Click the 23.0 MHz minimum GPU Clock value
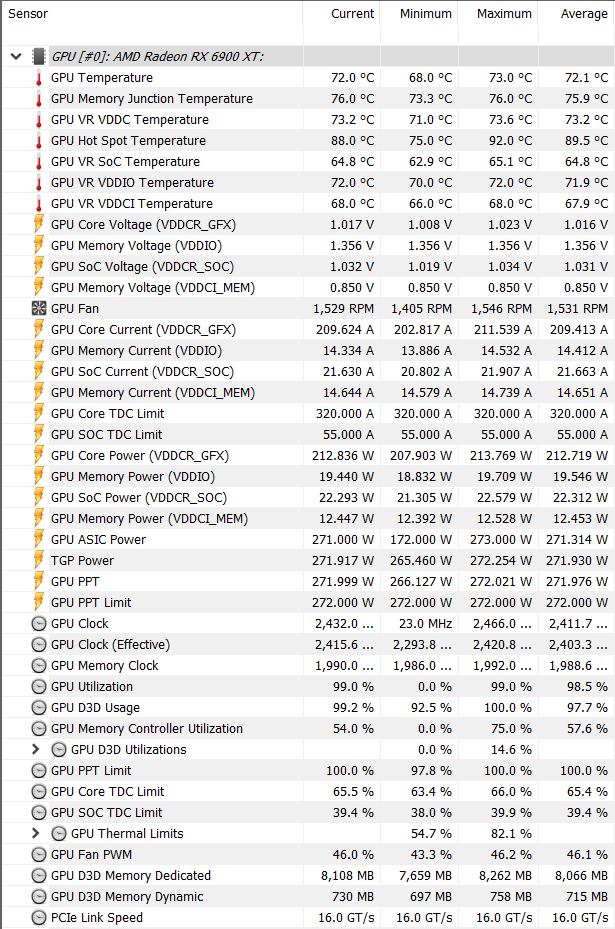The width and height of the screenshot is (615, 929). pyautogui.click(x=425, y=624)
